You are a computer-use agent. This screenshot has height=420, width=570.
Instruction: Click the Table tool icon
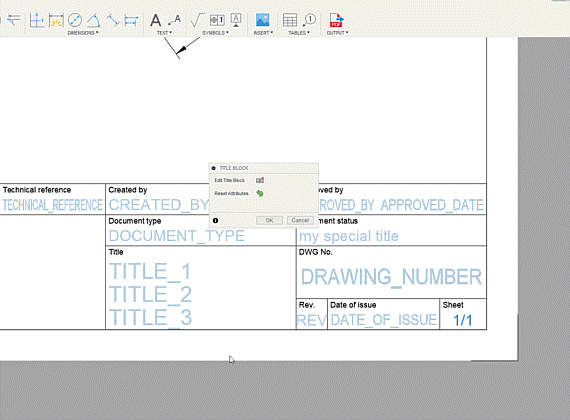[x=290, y=20]
